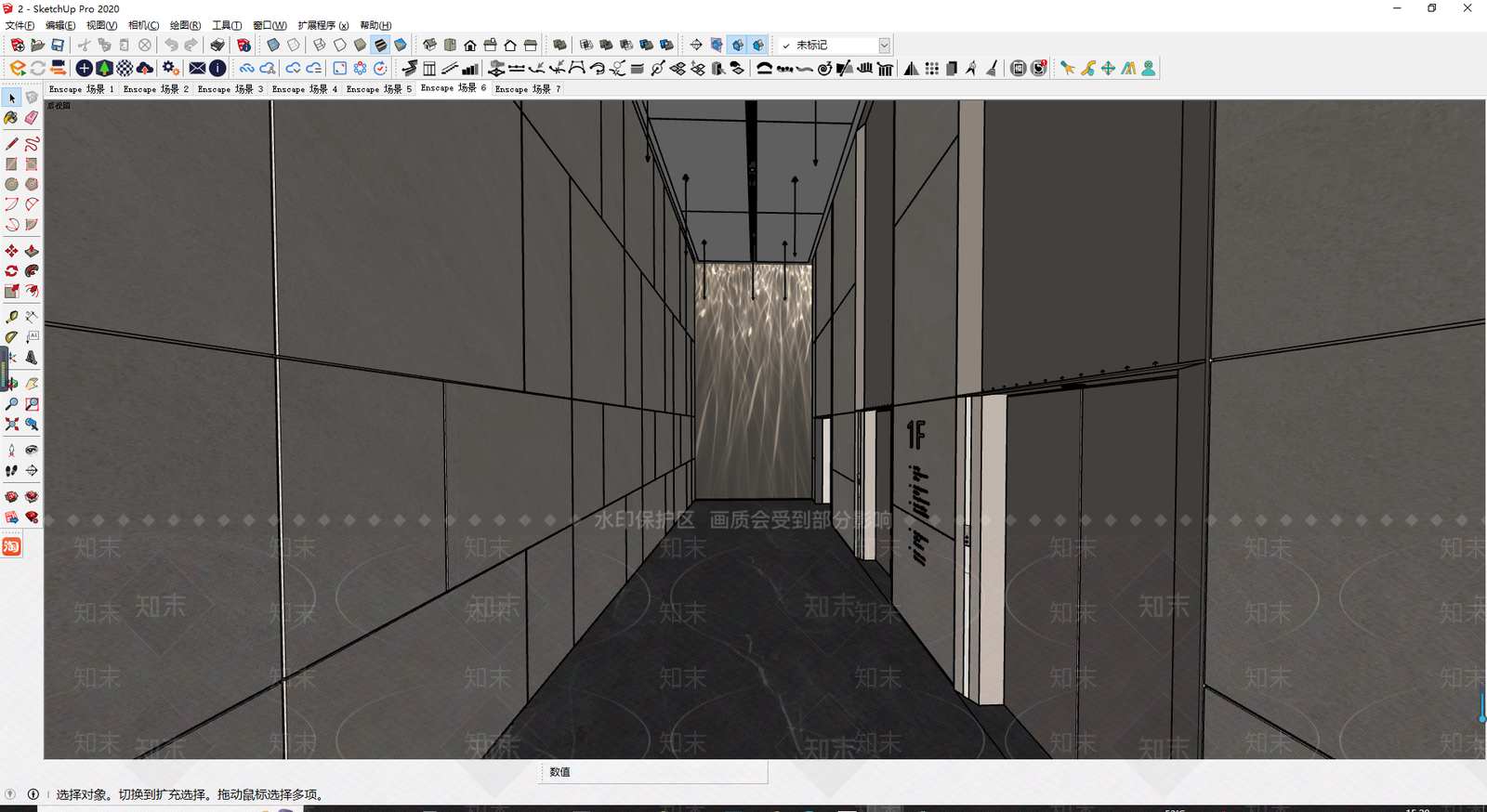The width and height of the screenshot is (1487, 812).
Task: Toggle X-Ray face style
Action: click(x=273, y=45)
